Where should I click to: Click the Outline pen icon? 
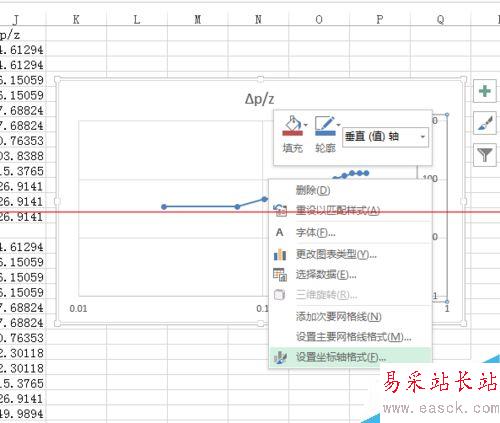(325, 126)
